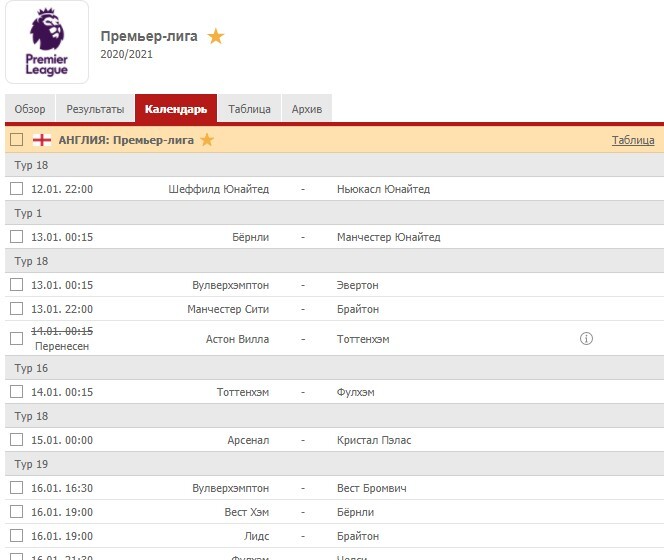This screenshot has width=664, height=560.
Task: Check the АНГЛИЯ: Премьер-лига league checkbox
Action: (x=17, y=140)
